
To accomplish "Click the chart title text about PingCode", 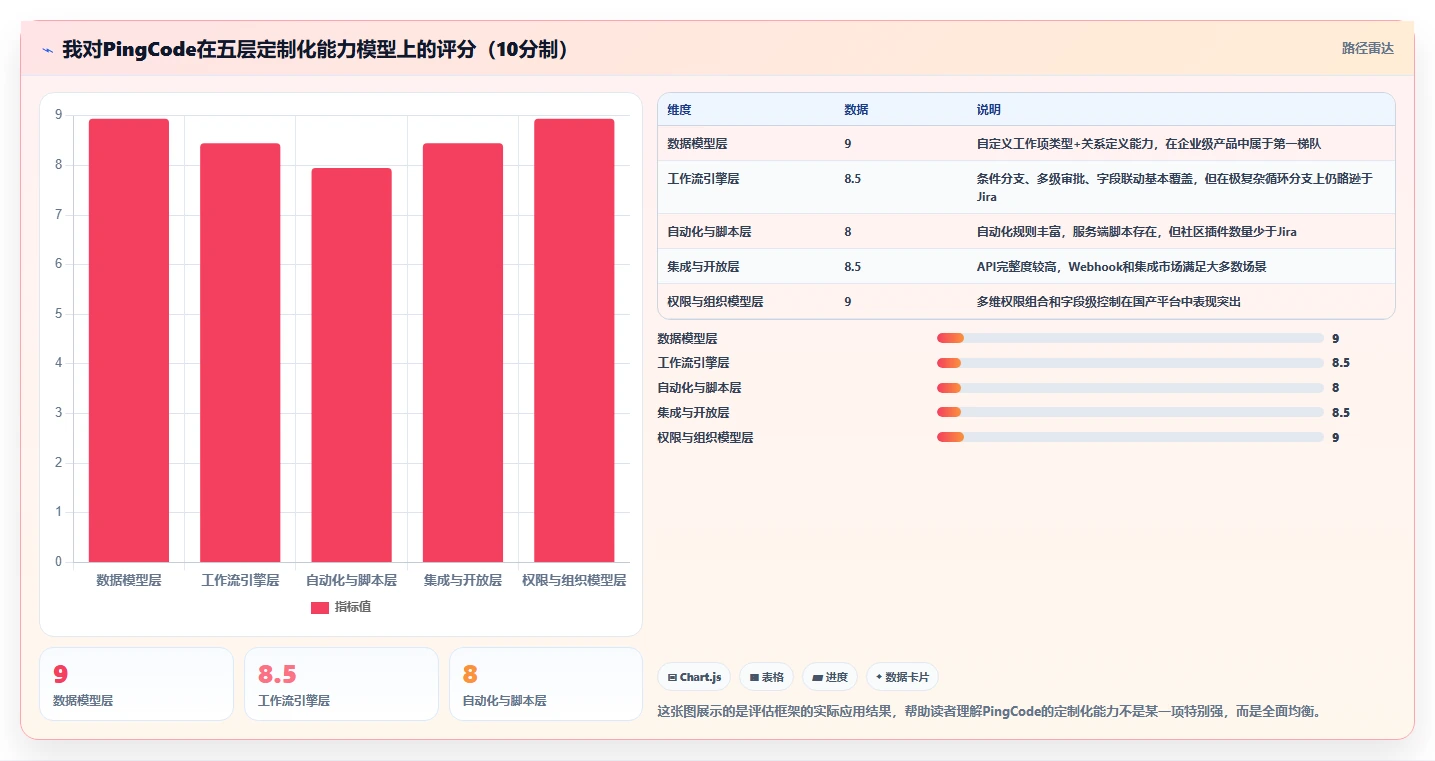I will tap(320, 49).
